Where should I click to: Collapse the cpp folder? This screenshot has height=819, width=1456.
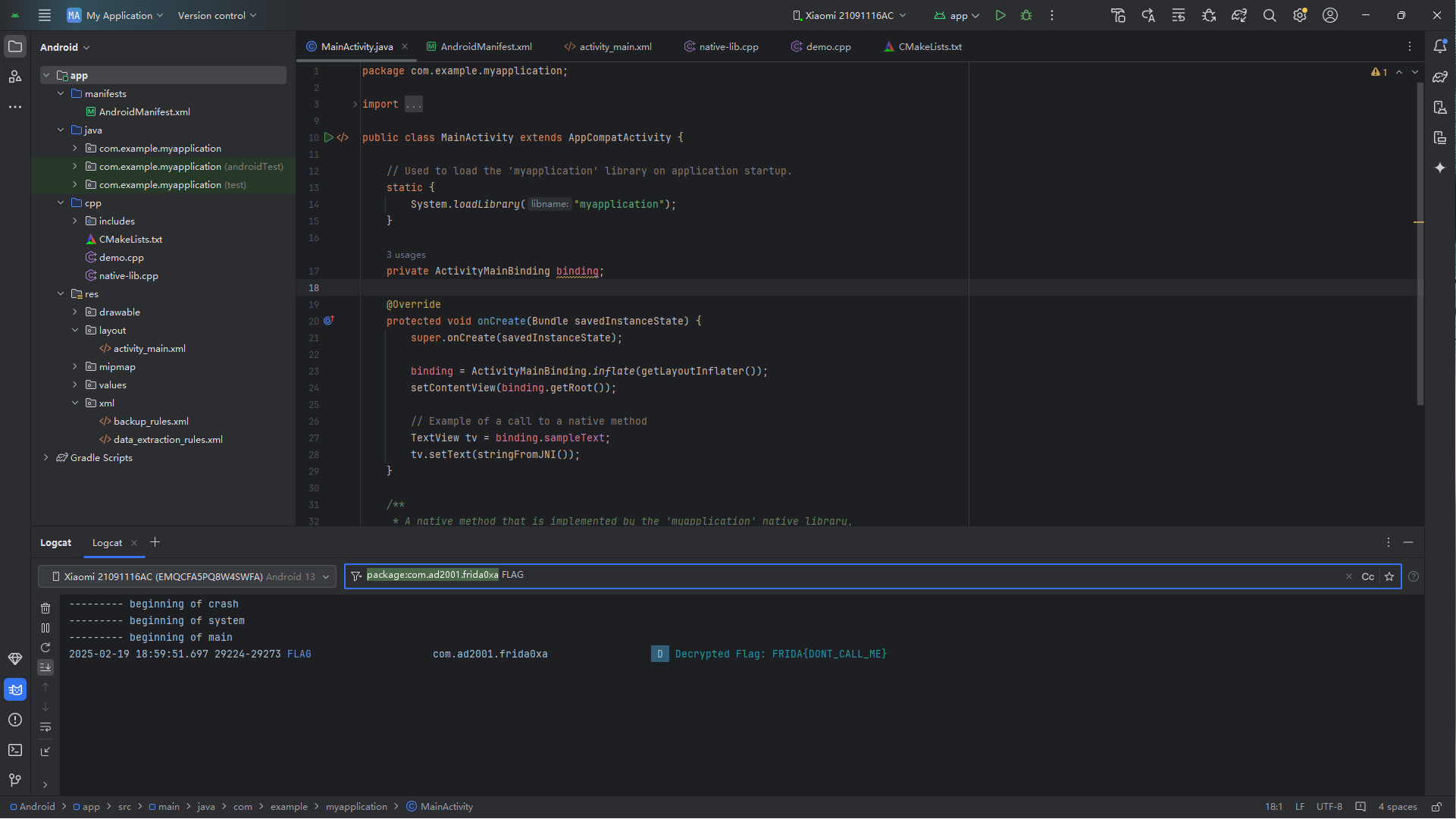(61, 203)
